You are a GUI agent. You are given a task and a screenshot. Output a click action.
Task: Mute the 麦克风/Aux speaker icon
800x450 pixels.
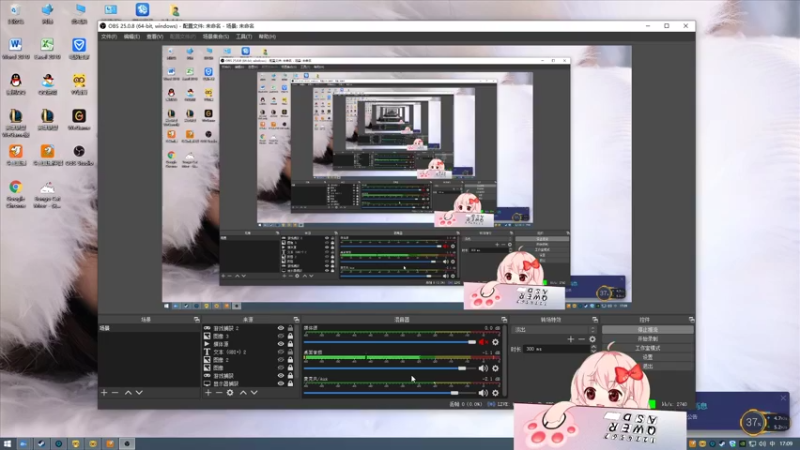[x=483, y=393]
